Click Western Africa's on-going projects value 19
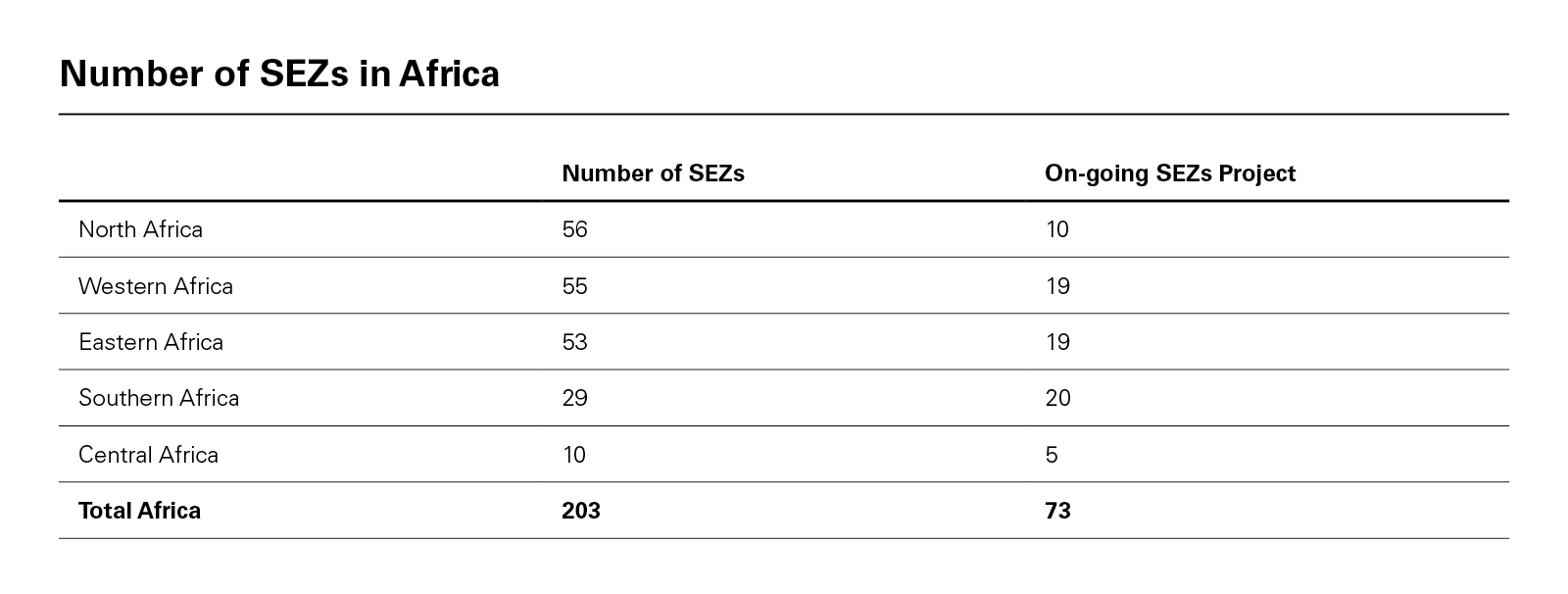Image resolution: width=1568 pixels, height=594 pixels. point(1056,286)
